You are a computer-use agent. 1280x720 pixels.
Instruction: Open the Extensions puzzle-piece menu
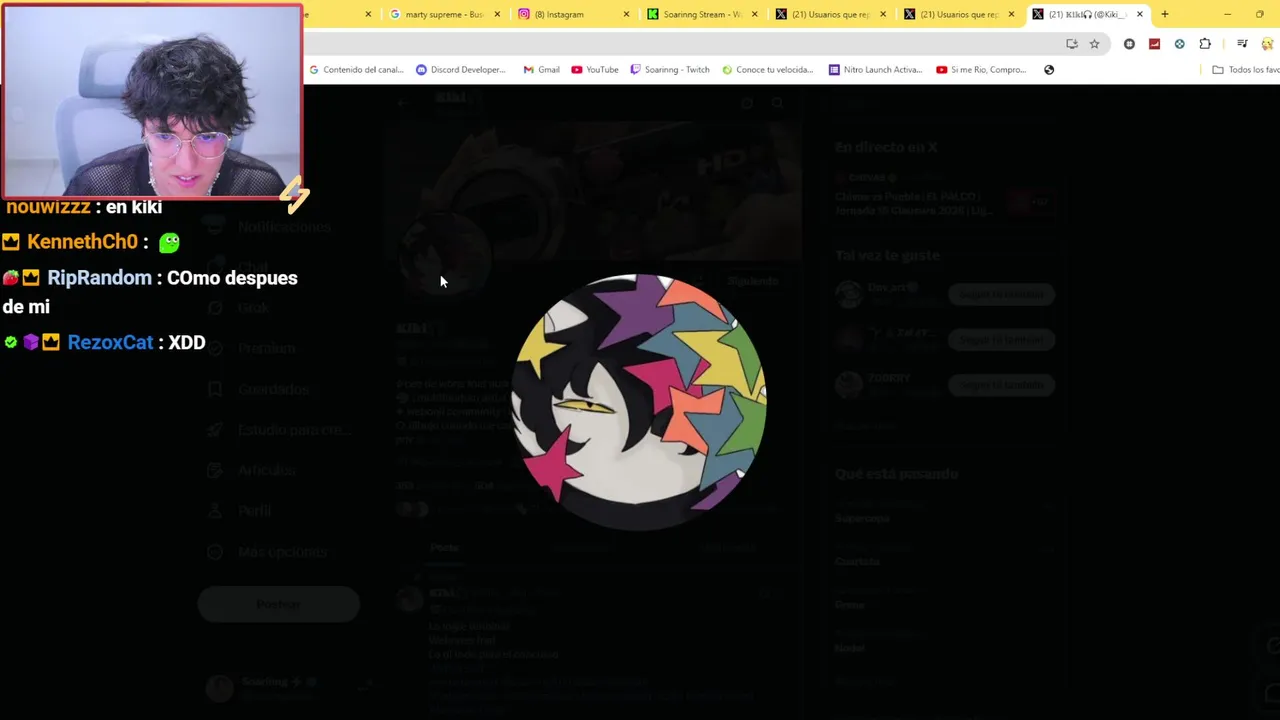click(x=1205, y=44)
